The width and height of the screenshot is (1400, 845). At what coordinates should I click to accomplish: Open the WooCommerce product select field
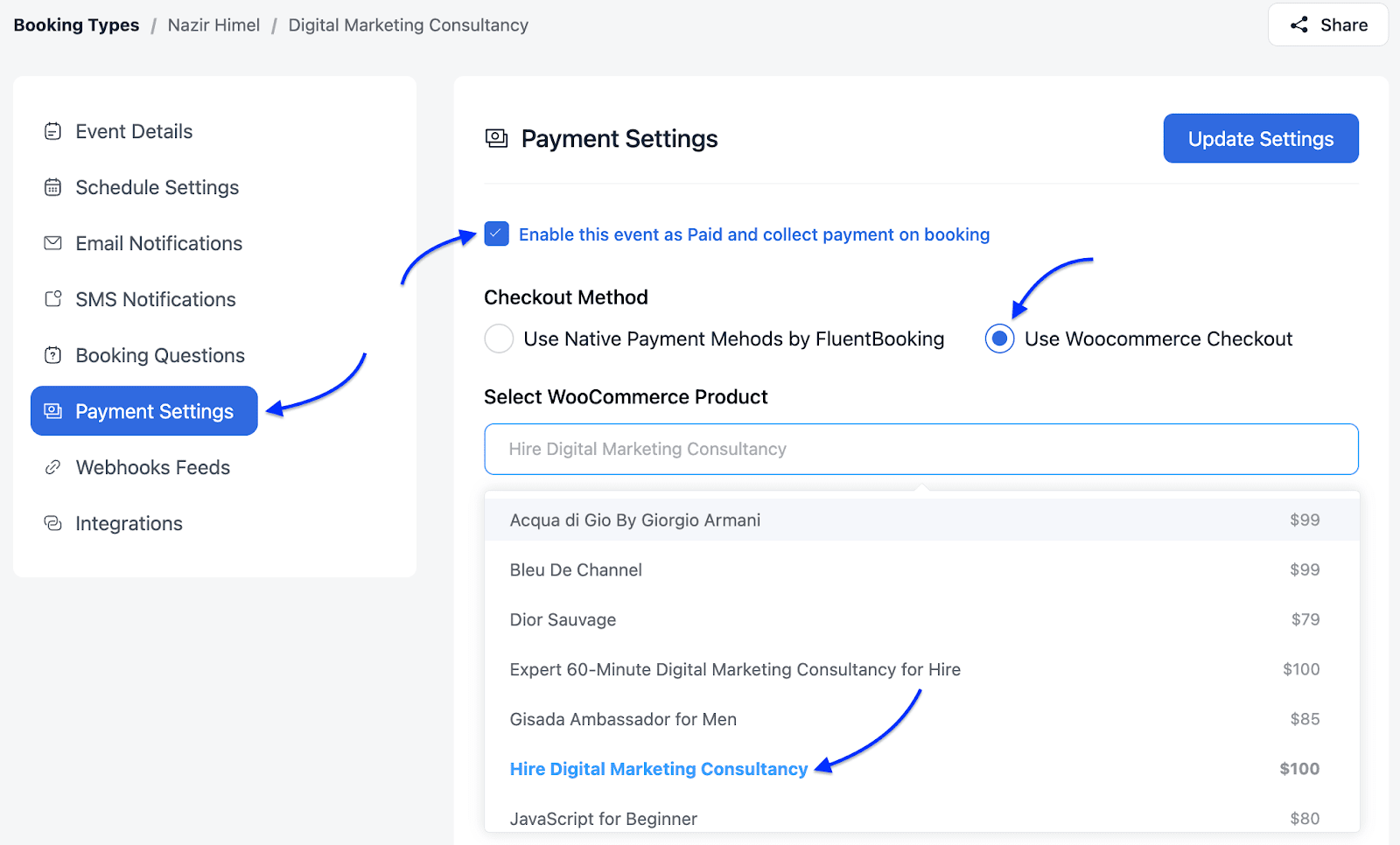coord(920,449)
